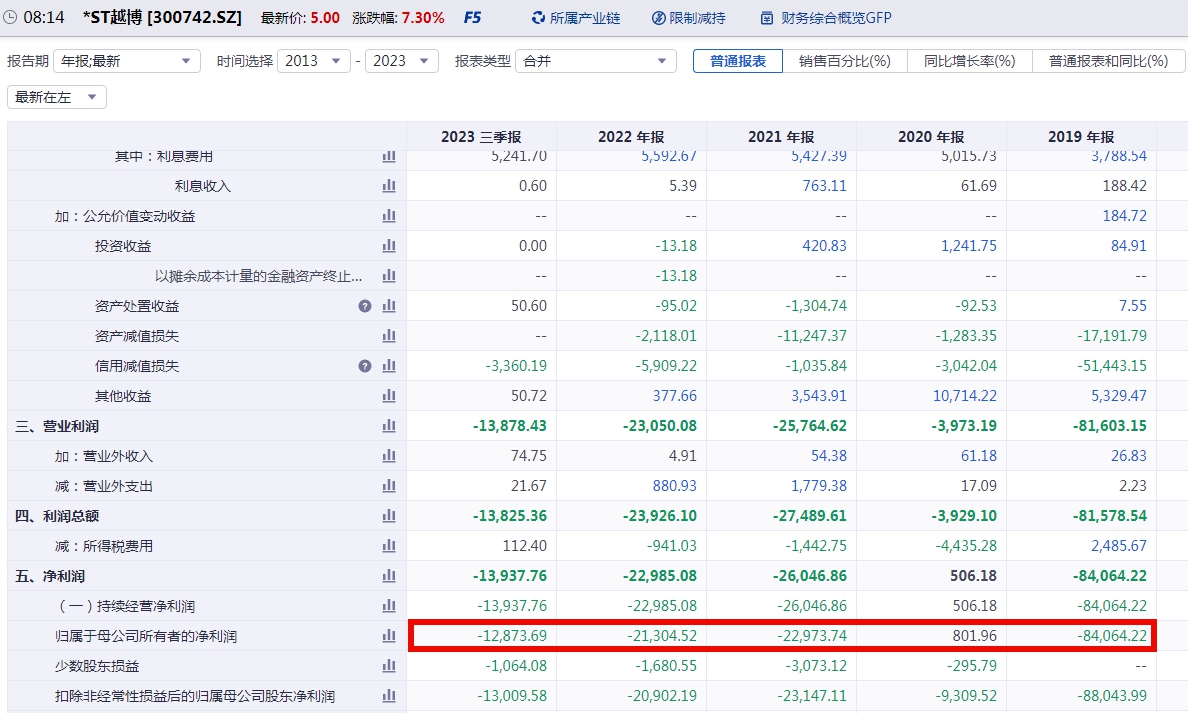The image size is (1188, 713).
Task: Open the end year 2023 dropdown
Action: 401,61
